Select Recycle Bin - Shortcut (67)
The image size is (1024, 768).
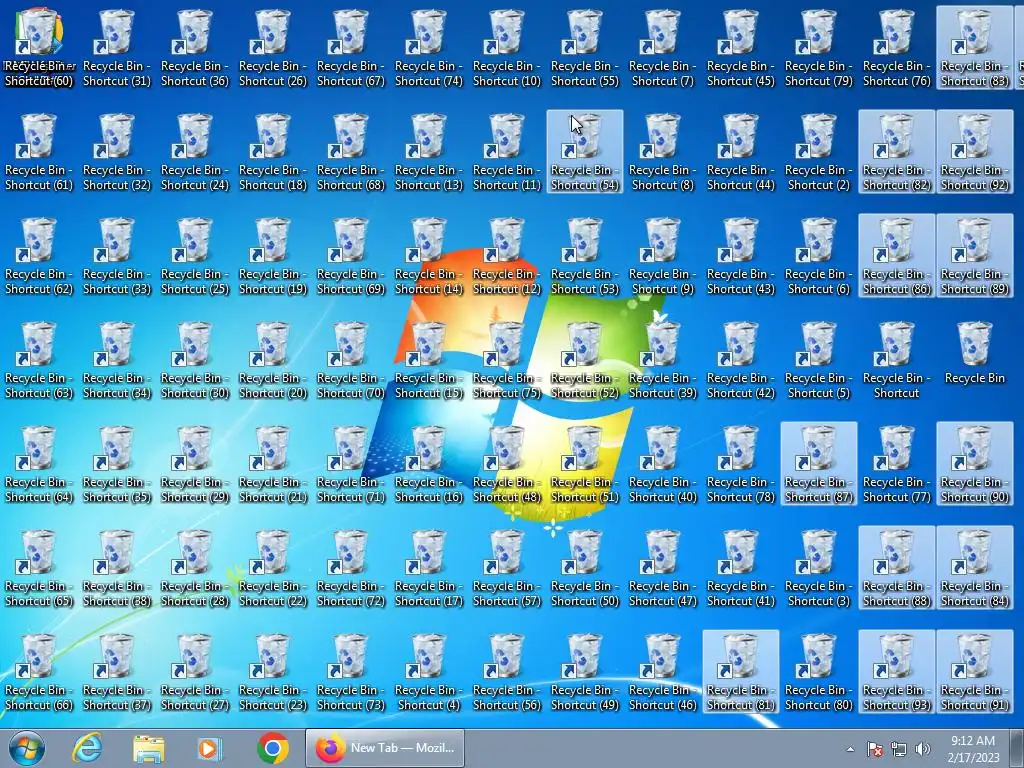click(x=351, y=48)
